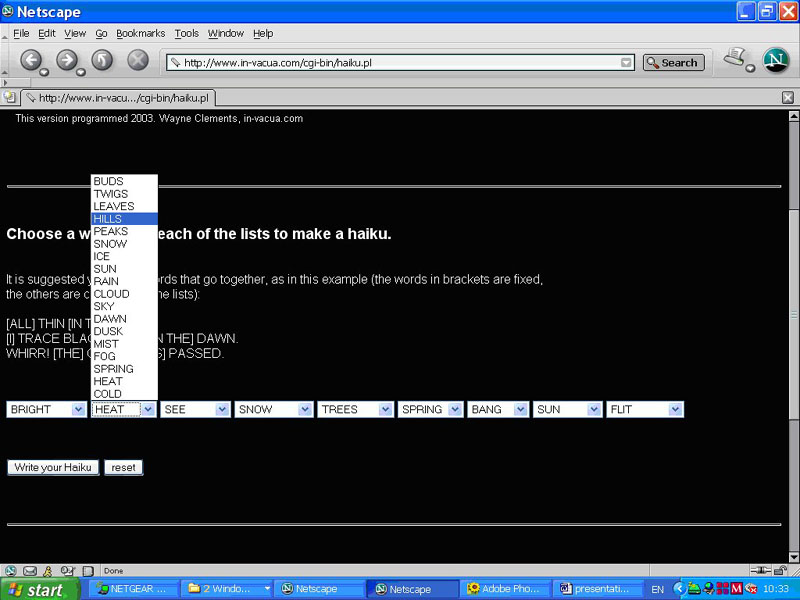Click the Back arrow navigation button
Viewport: 800px width, 600px height.
pyautogui.click(x=32, y=61)
